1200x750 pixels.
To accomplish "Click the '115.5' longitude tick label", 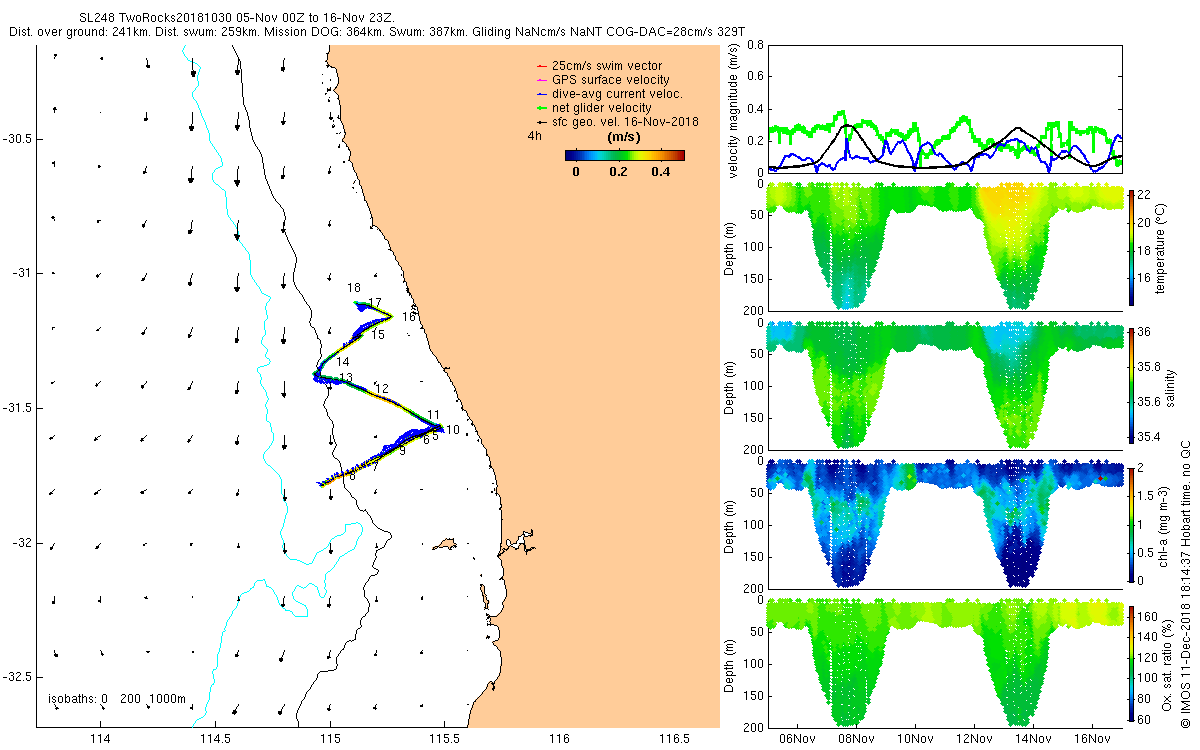I will click(444, 739).
